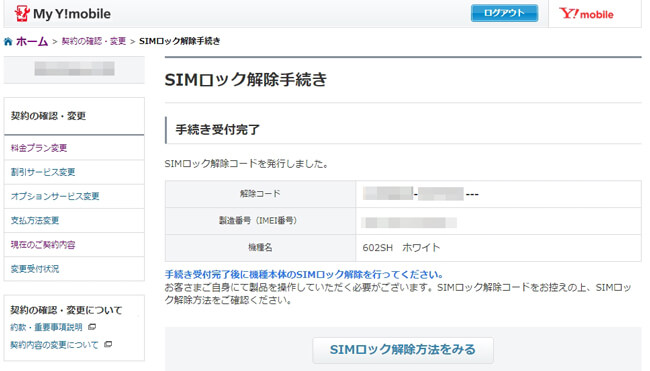Click the Y!mobile brand logo at top right

pos(586,14)
